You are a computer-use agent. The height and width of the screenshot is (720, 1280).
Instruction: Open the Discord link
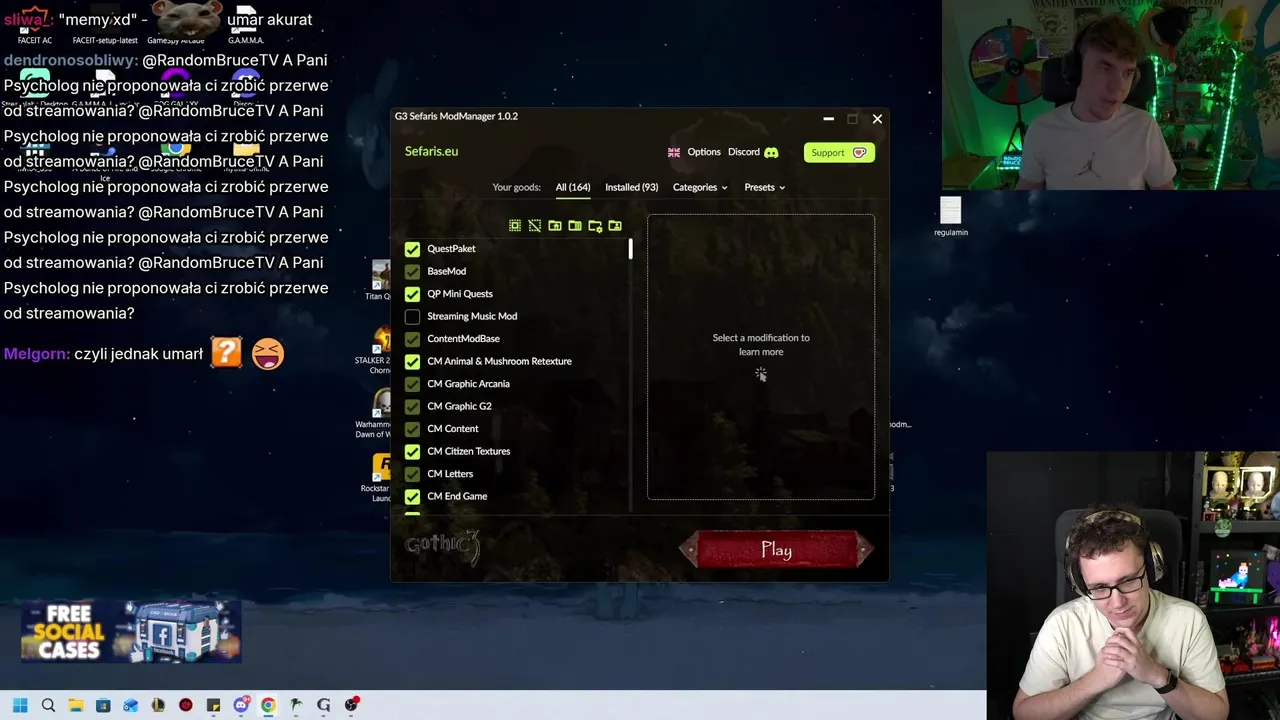click(x=744, y=152)
